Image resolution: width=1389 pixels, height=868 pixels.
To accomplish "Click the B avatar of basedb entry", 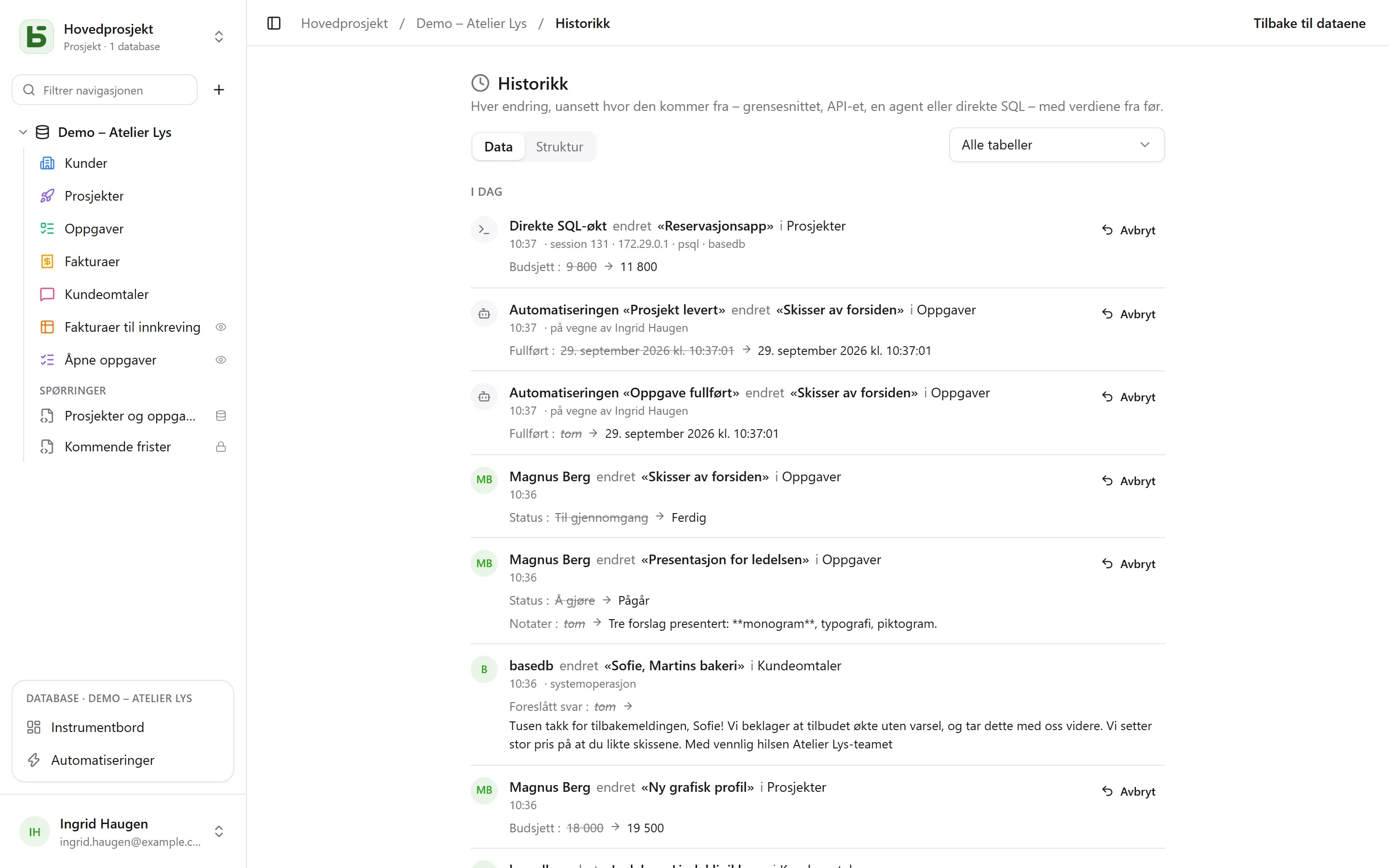I will 484,669.
